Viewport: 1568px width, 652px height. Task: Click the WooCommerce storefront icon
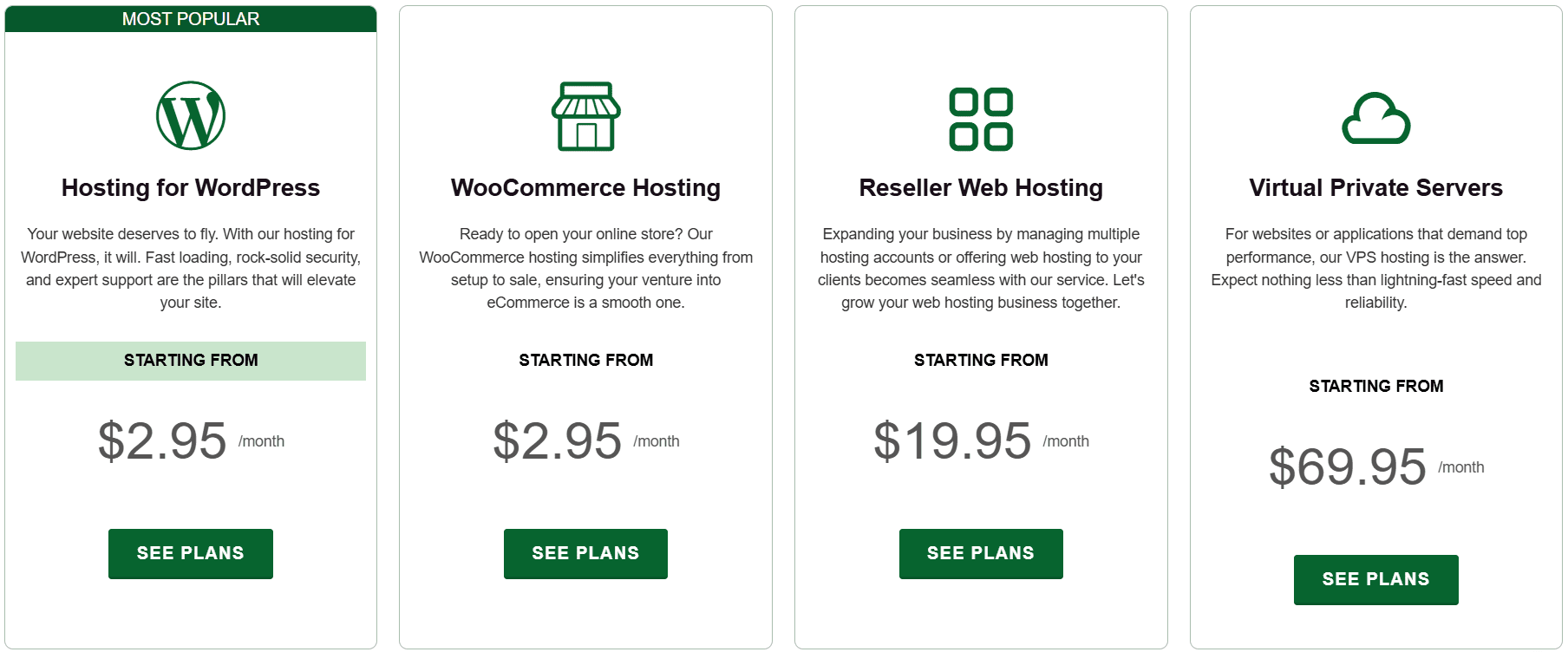point(586,116)
